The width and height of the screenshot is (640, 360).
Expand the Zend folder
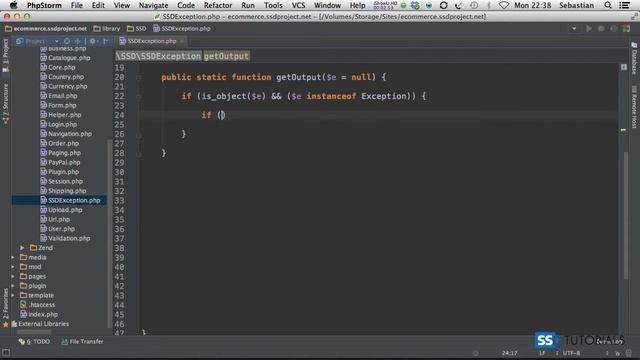(22, 248)
